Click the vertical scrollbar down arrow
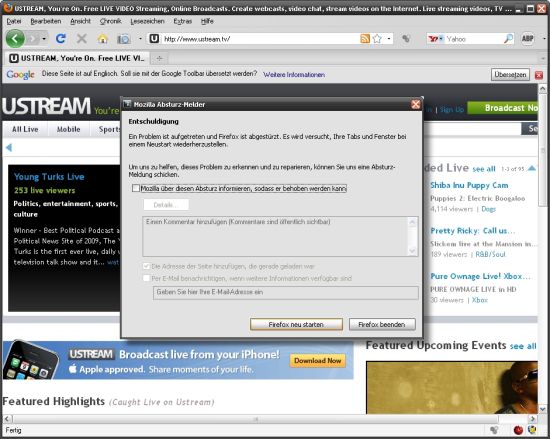The height and width of the screenshot is (439, 550). [543, 409]
